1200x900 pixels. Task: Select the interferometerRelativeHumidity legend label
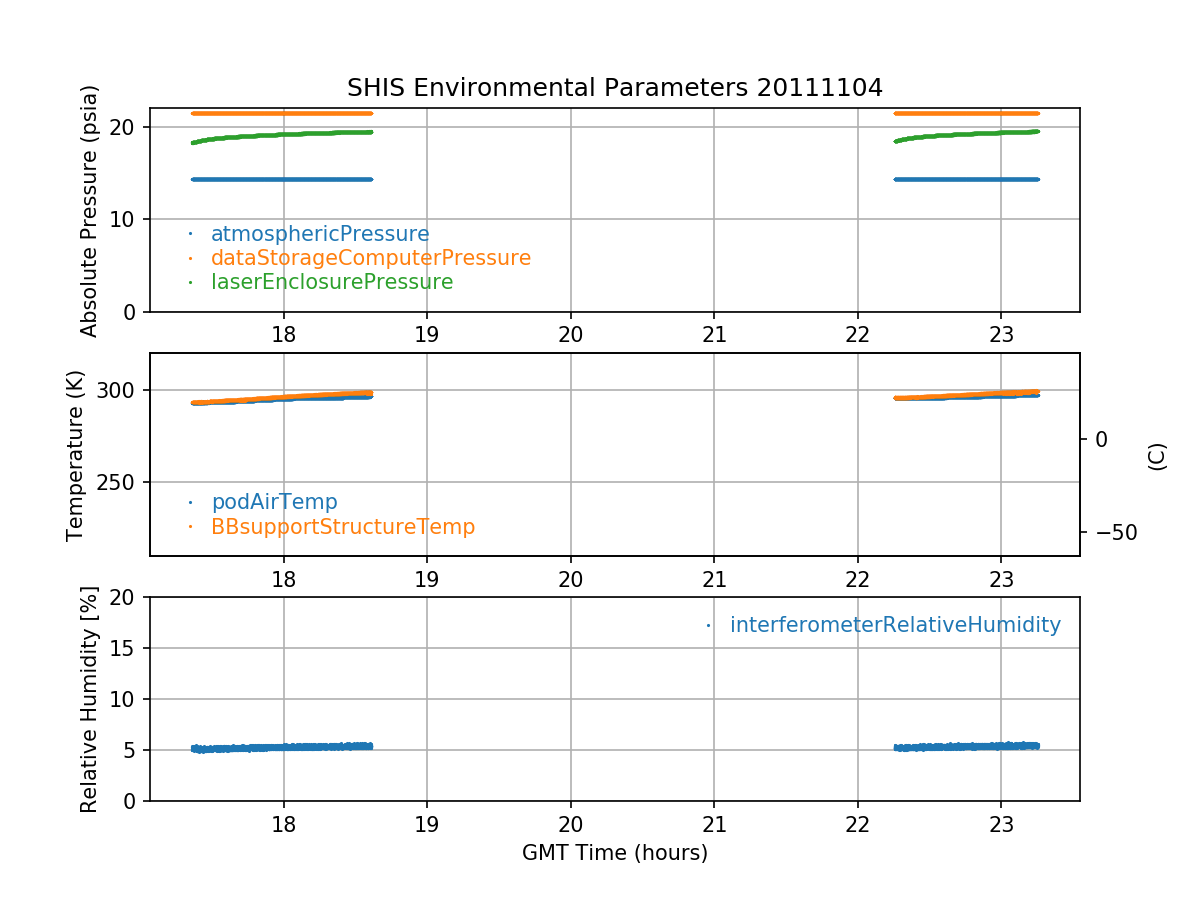tap(894, 625)
